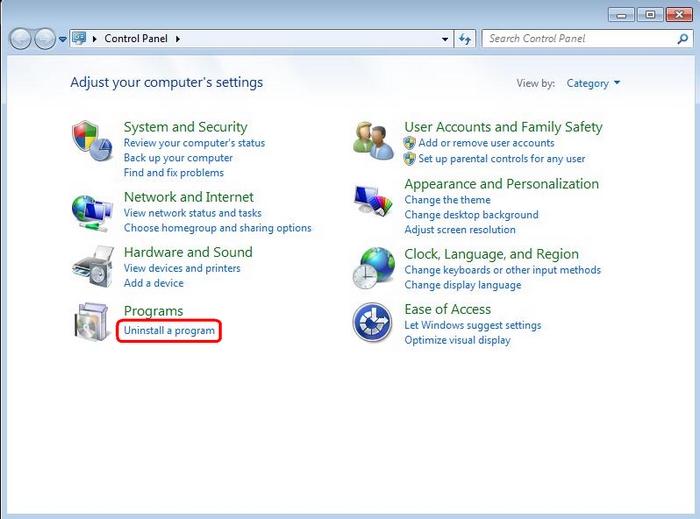Viewport: 700px width, 519px height.
Task: Open View network status and tasks
Action: [x=192, y=213]
